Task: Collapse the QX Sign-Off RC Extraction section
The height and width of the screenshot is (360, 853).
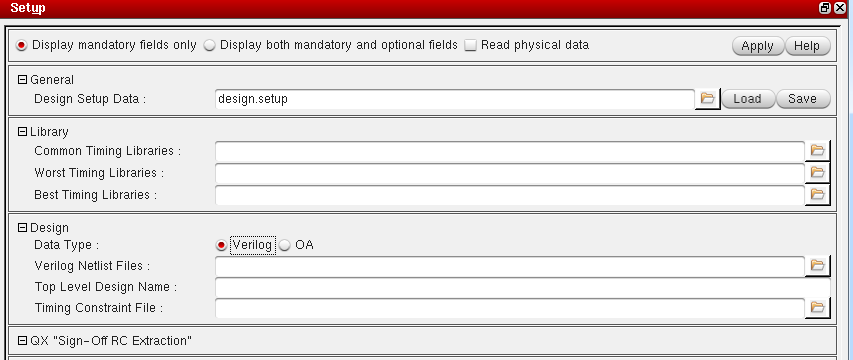Action: click(22, 340)
